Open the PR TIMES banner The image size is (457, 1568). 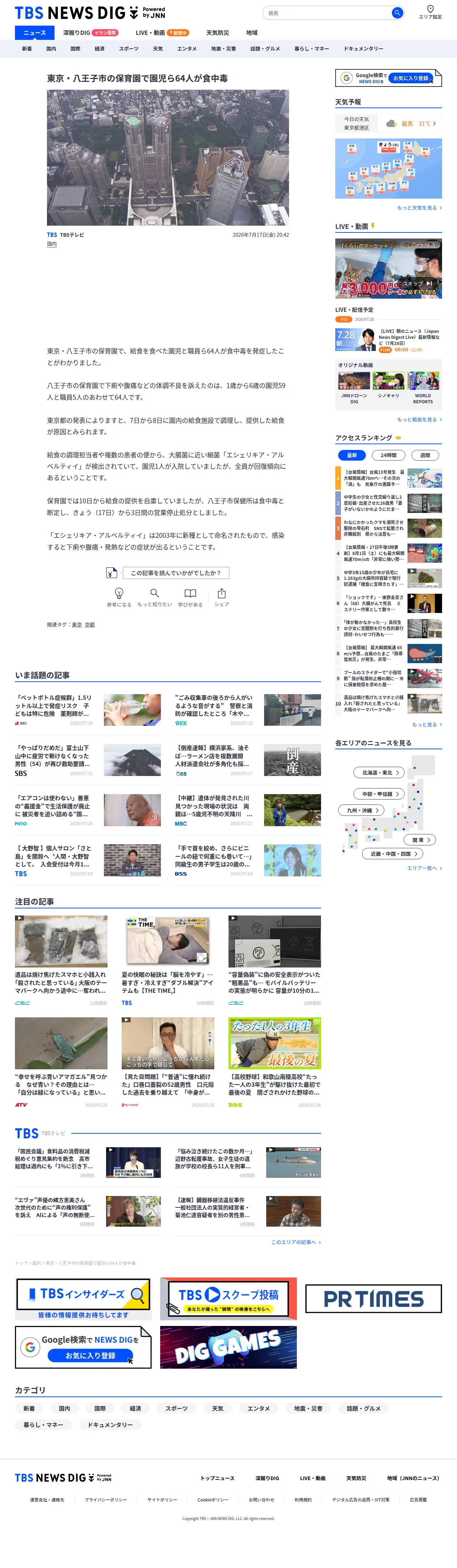point(374,1299)
